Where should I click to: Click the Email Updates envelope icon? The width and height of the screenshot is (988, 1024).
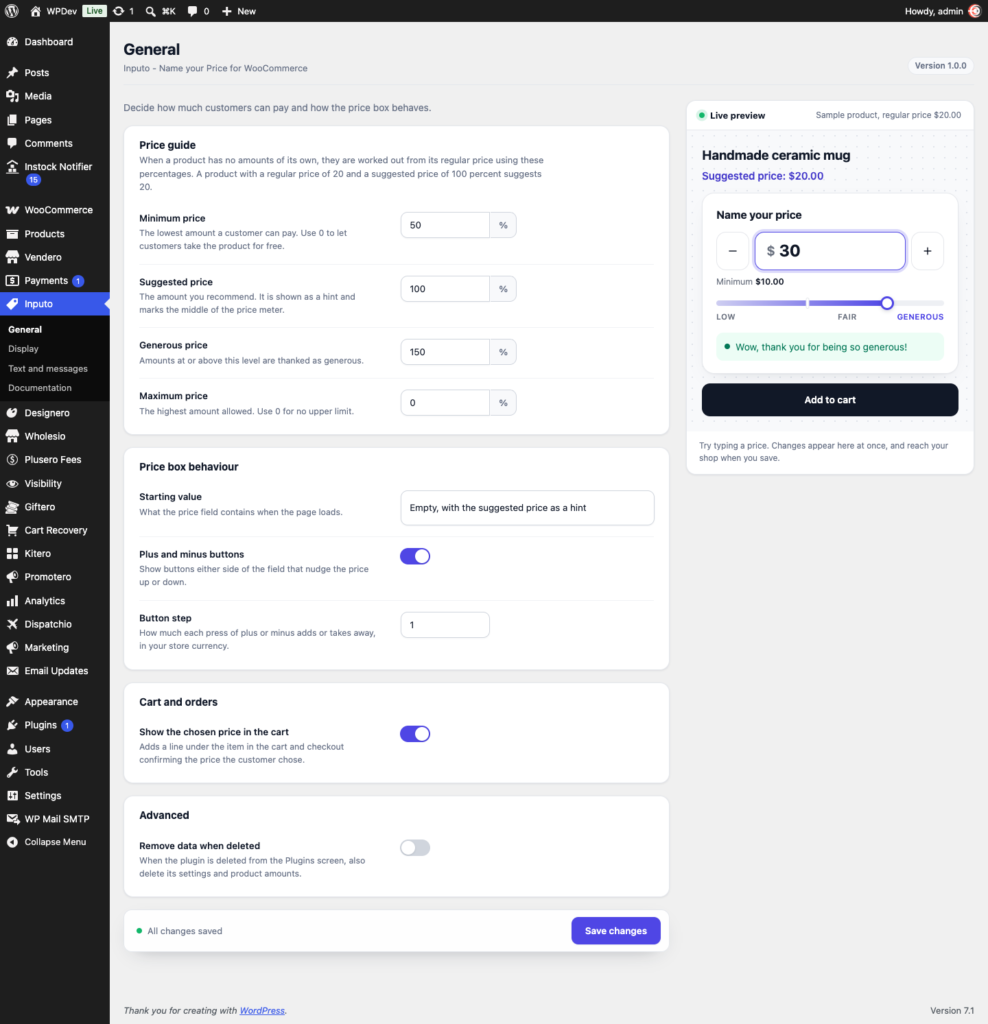tap(12, 671)
